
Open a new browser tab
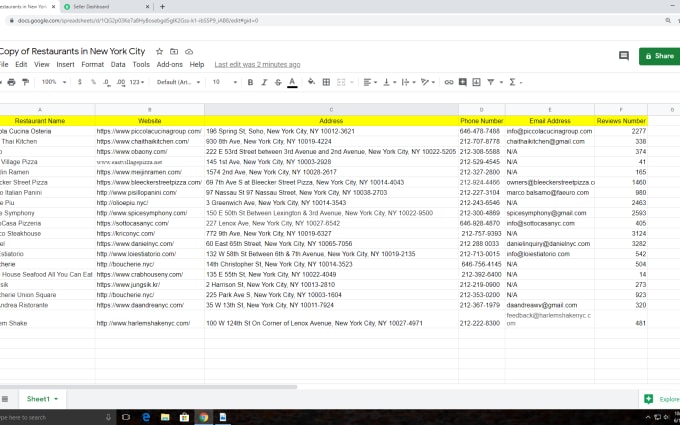[x=162, y=7]
